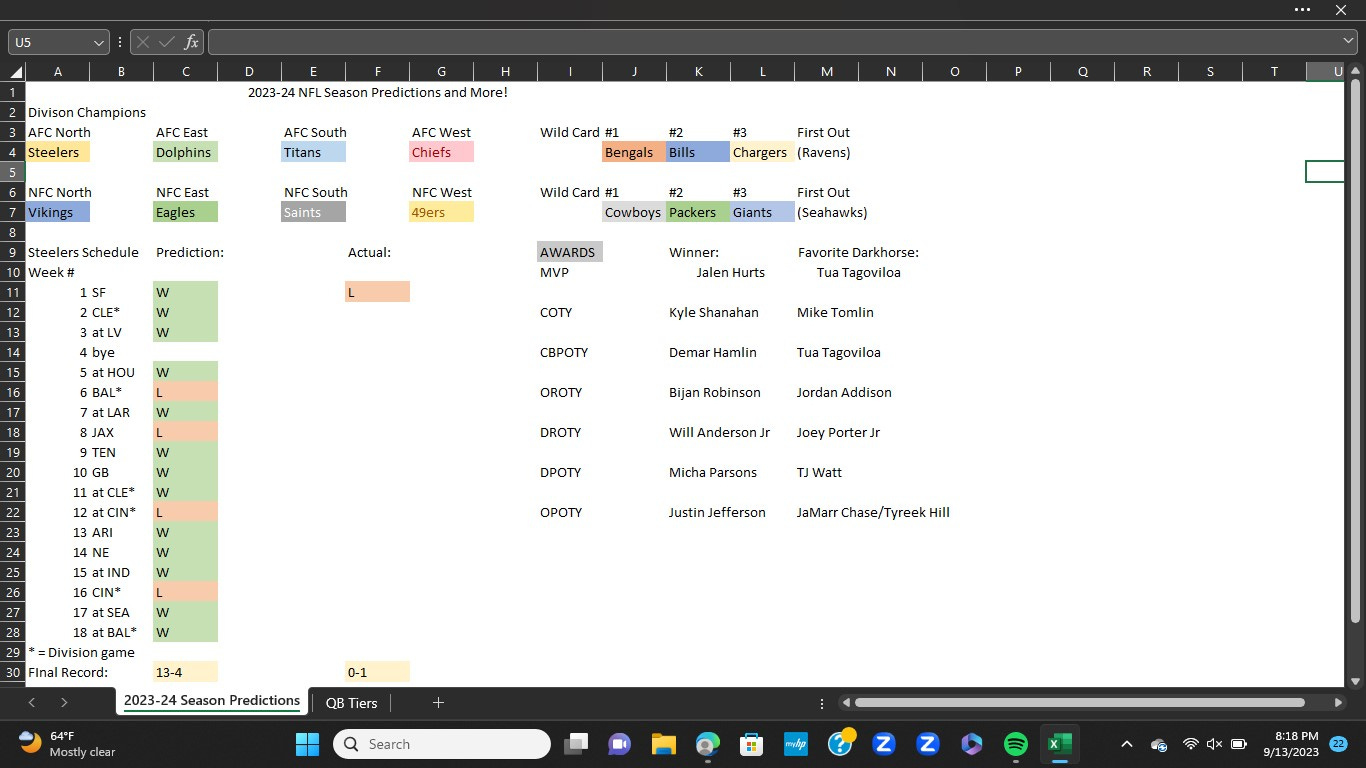
Task: Click the Name Box showing U5
Action: (49, 43)
